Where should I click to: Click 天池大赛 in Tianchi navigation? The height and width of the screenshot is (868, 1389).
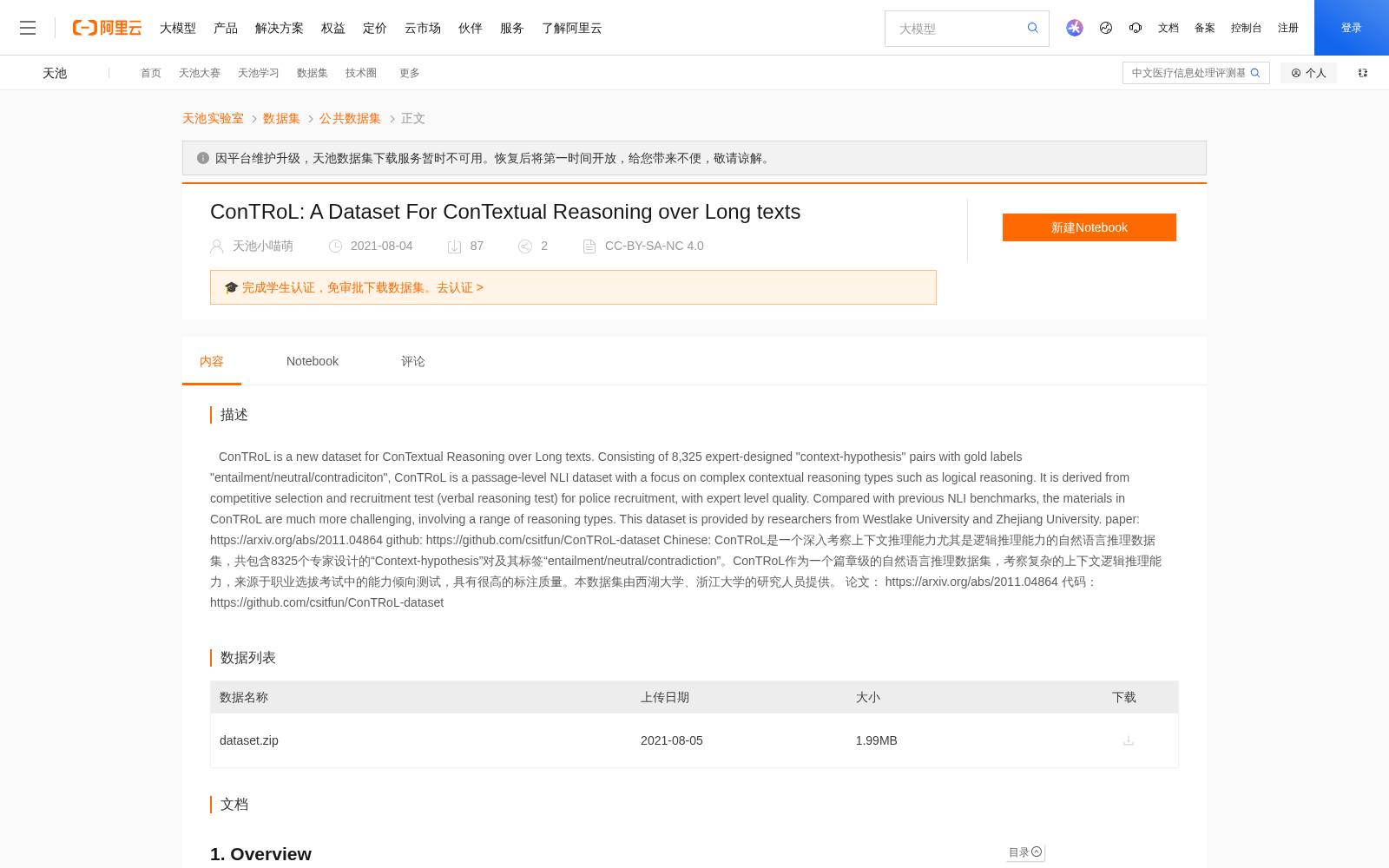(x=200, y=73)
